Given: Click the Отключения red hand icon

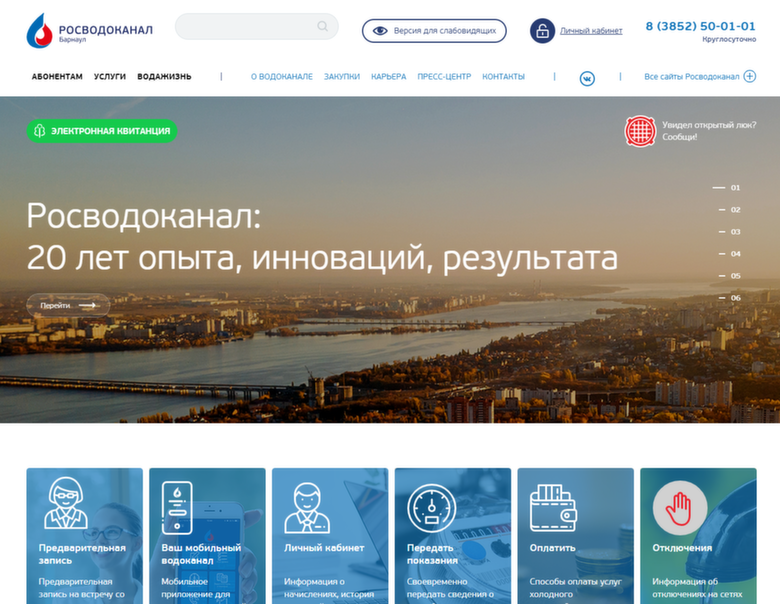Looking at the screenshot, I should (x=680, y=508).
